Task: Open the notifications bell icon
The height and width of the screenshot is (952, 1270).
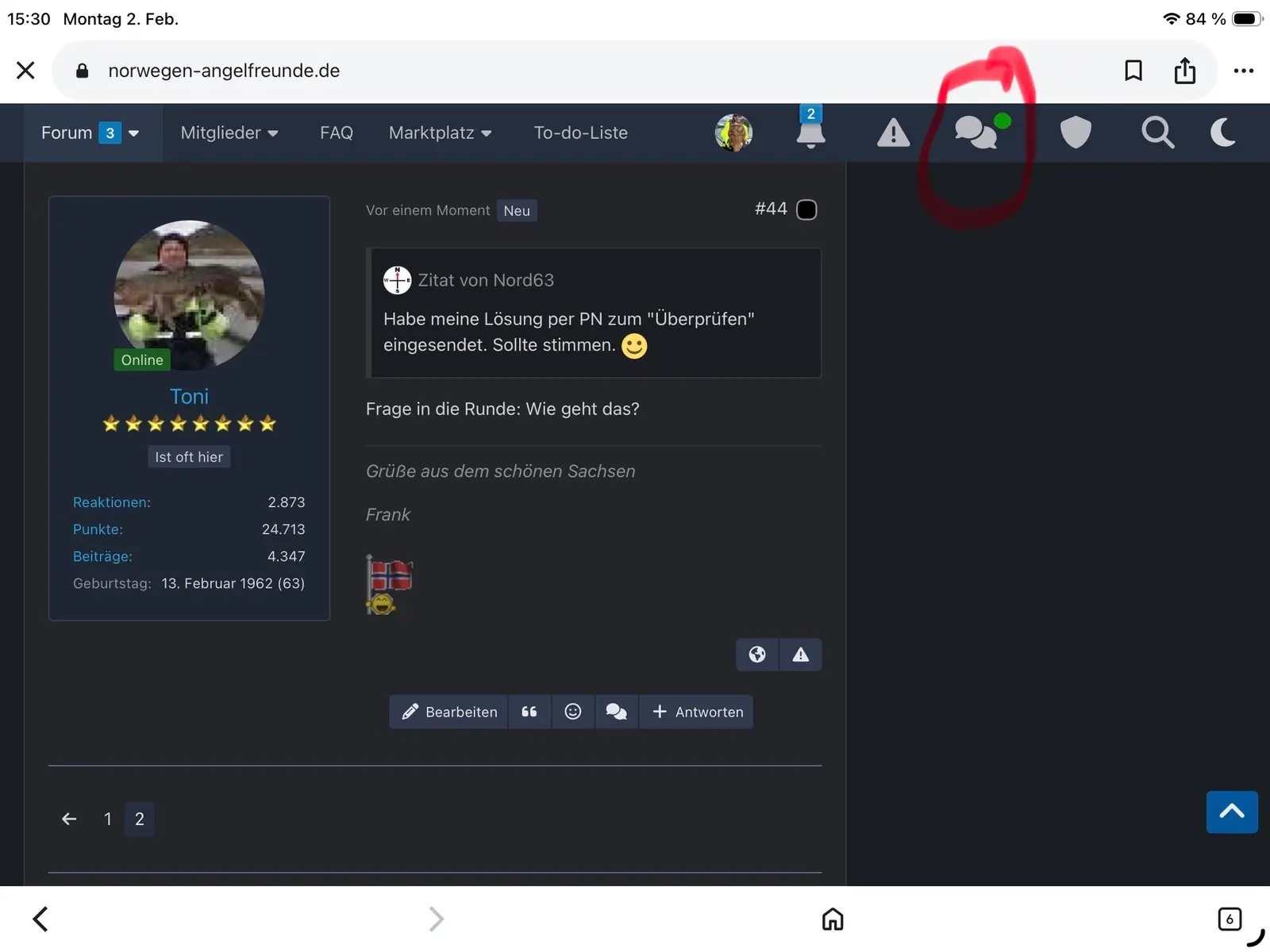Action: click(810, 132)
